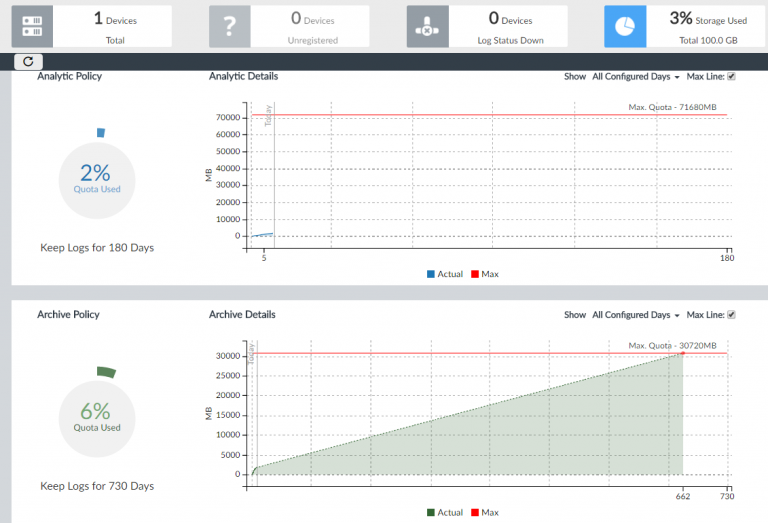Click the red Max legend square in Archive chart
The width and height of the screenshot is (768, 523).
coord(475,512)
